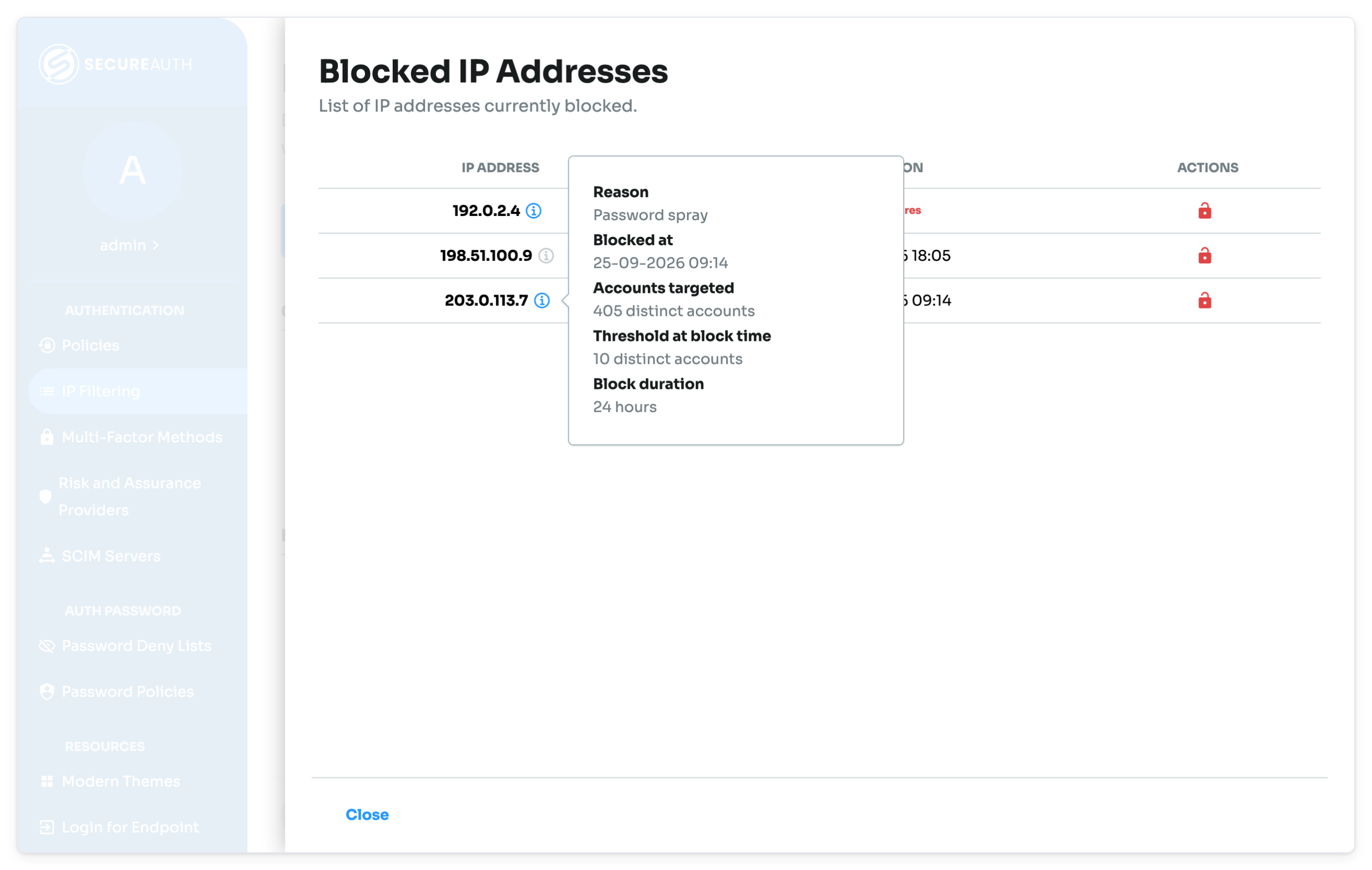Click the 18:05 timestamp cell

927,255
